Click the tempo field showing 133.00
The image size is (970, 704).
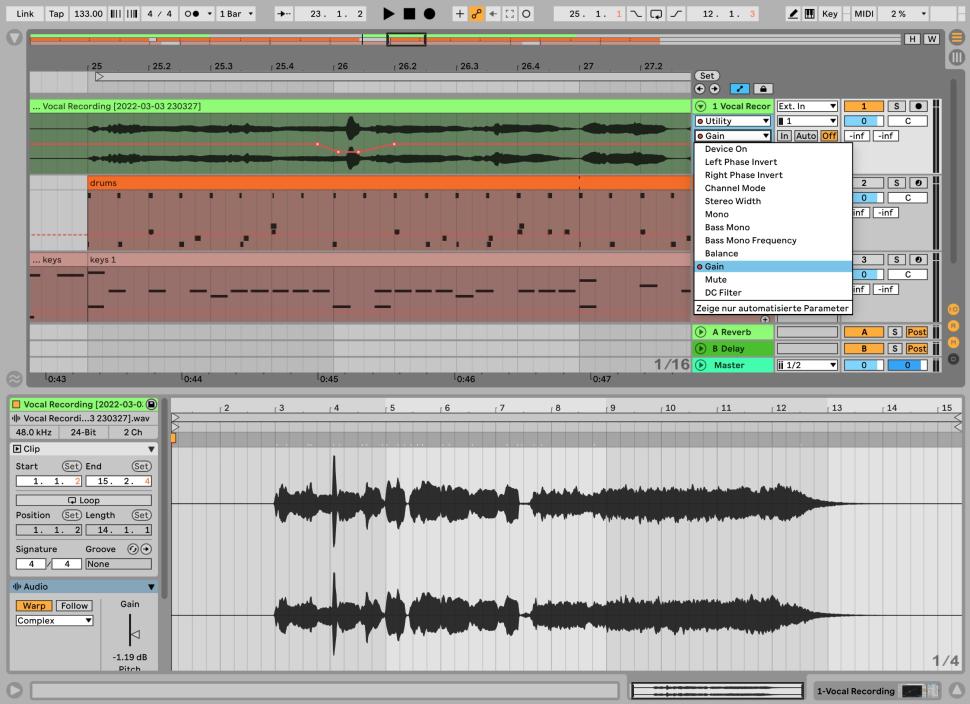[88, 14]
